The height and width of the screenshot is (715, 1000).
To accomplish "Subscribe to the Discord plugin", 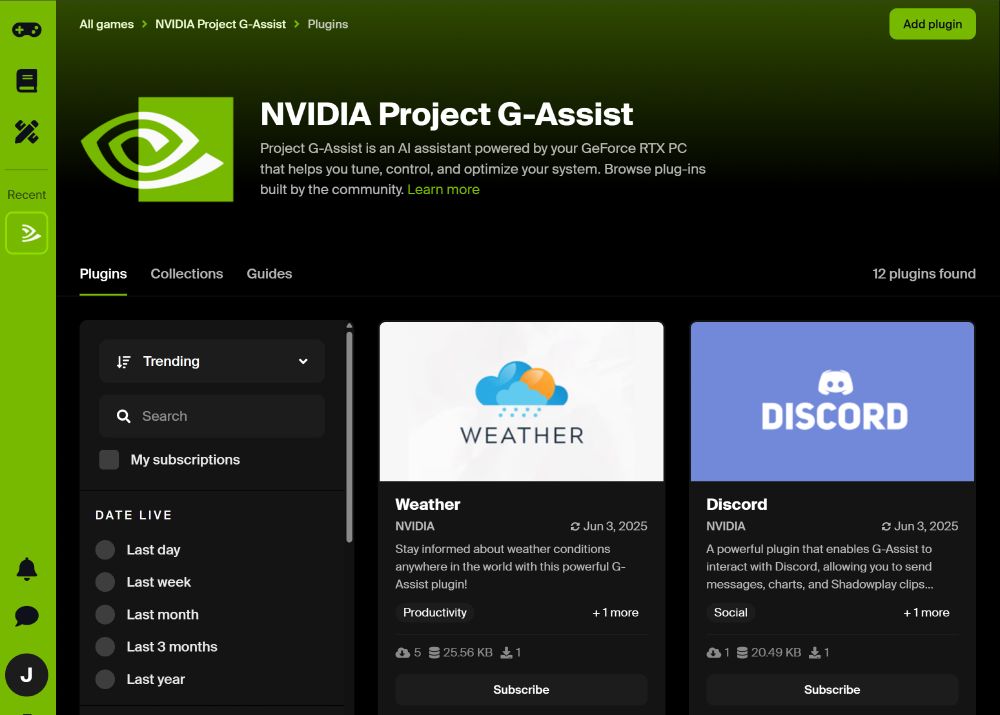I will click(x=832, y=689).
